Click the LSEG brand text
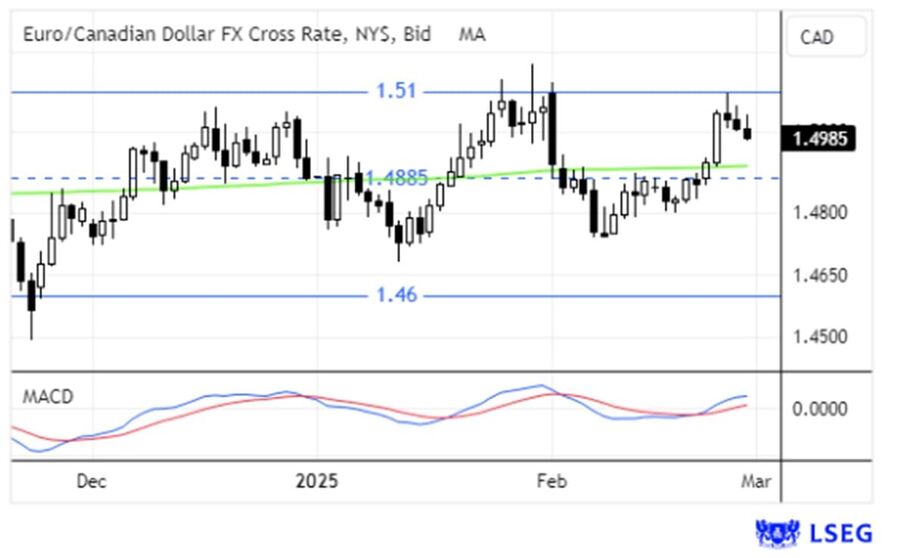Screen dimensions: 900x558 pyautogui.click(x=843, y=532)
